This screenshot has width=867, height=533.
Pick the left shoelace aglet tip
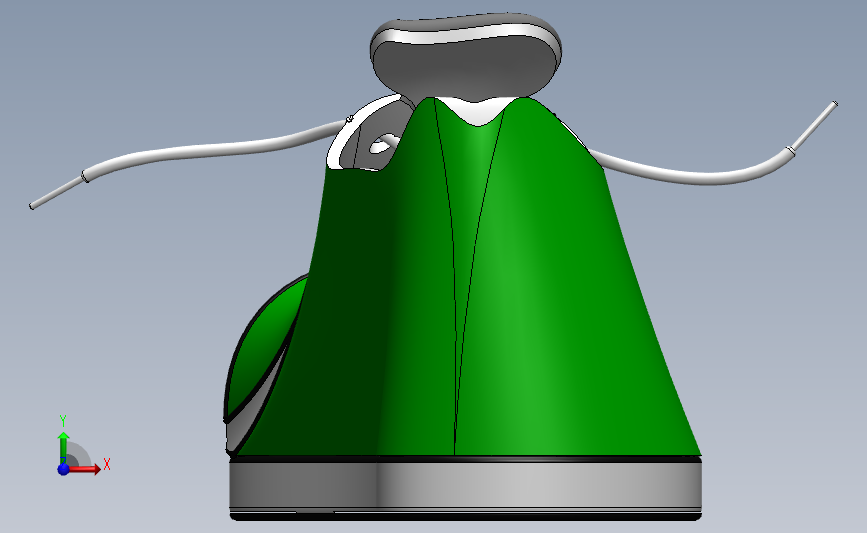58,194
